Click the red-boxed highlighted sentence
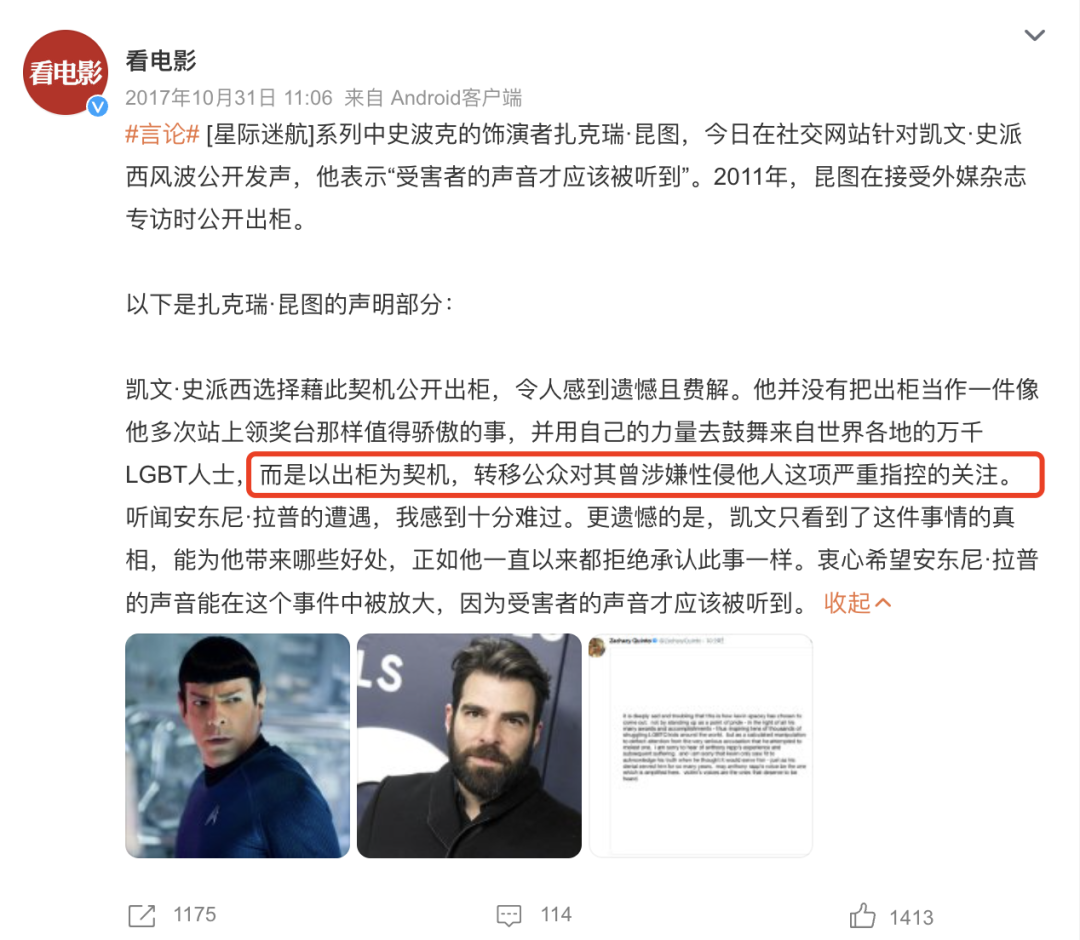 [x=646, y=474]
